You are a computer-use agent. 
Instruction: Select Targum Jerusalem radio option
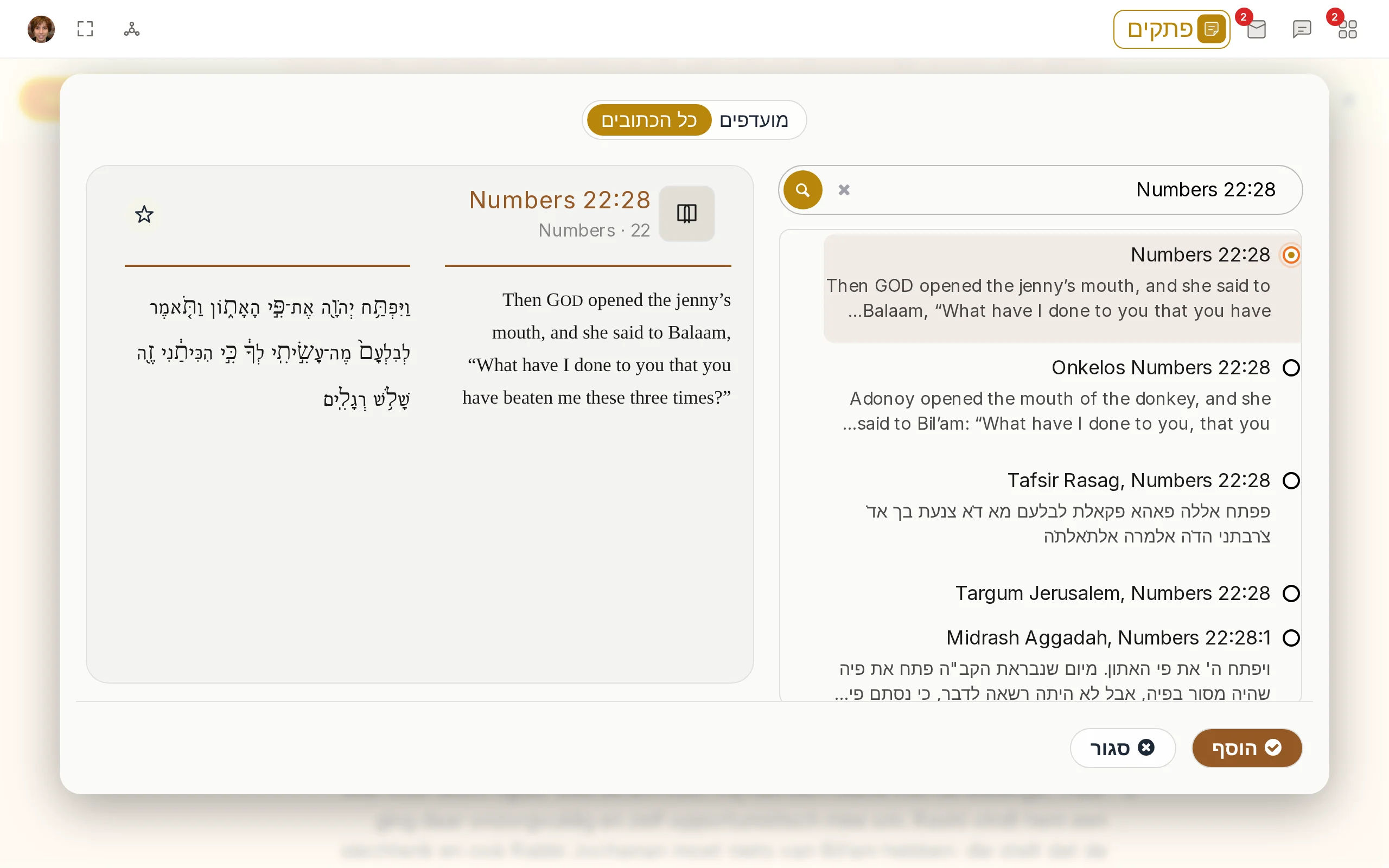tap(1291, 593)
